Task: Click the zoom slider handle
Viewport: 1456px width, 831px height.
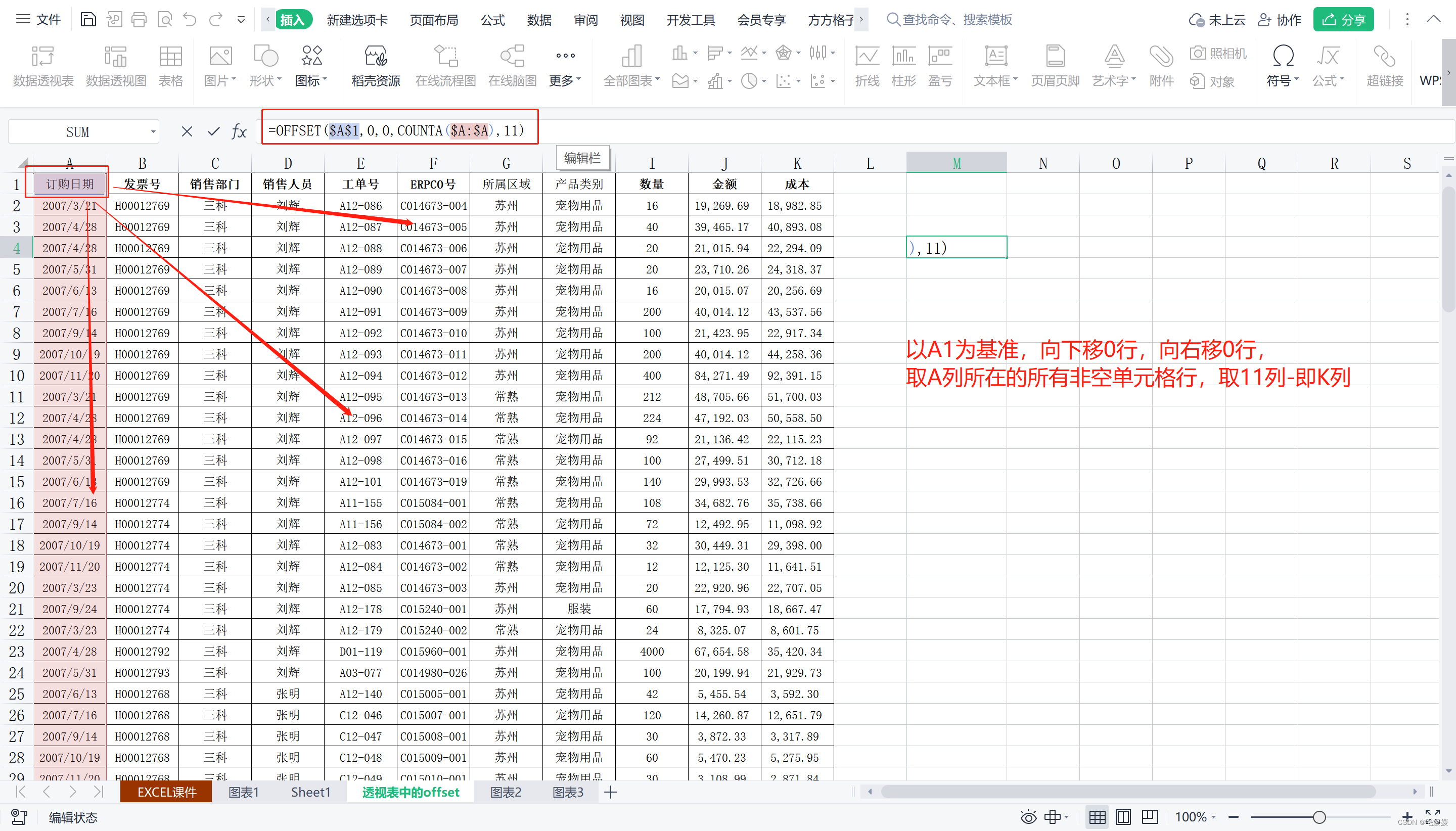Action: click(x=1319, y=817)
